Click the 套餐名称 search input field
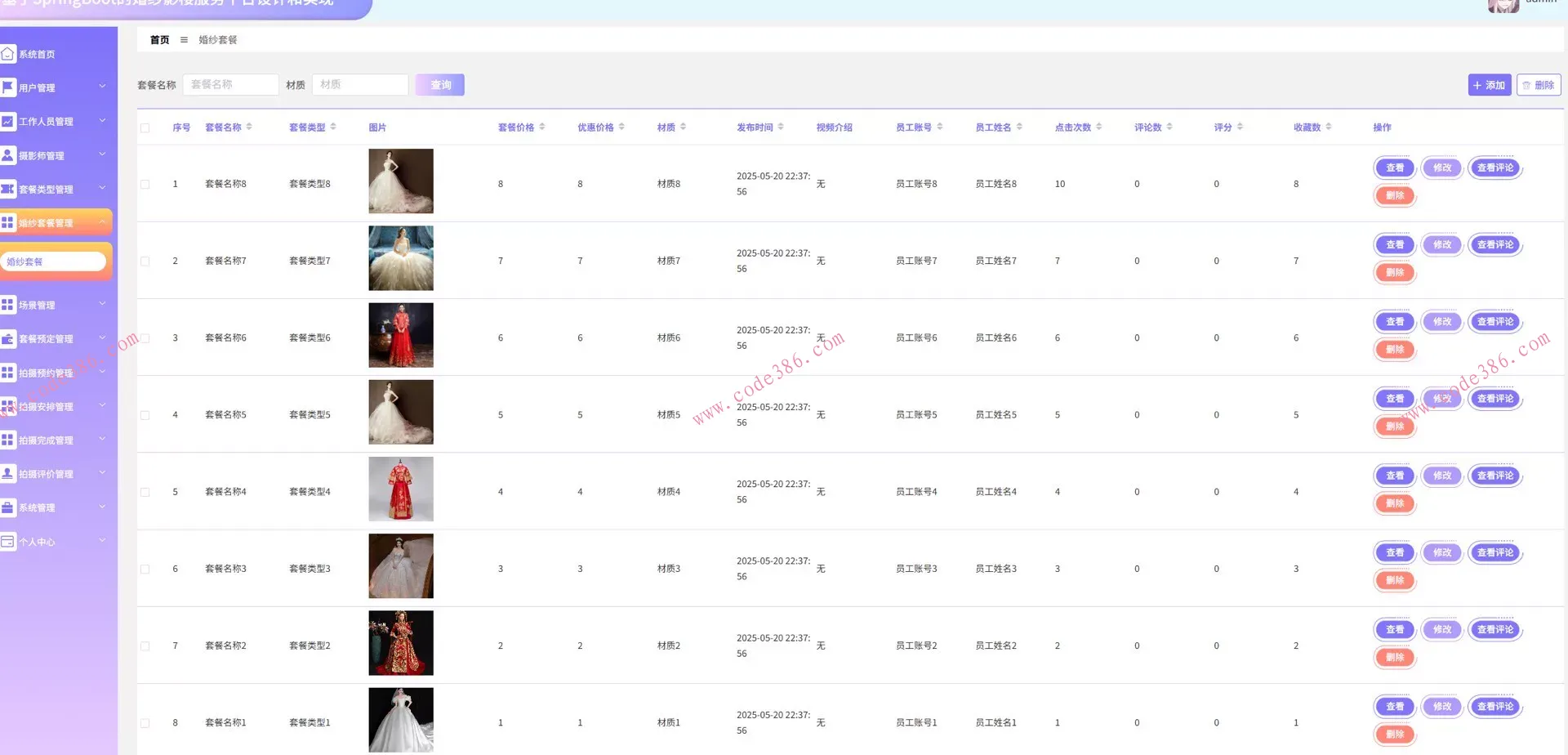Screen dimensions: 1568x755 [x=230, y=85]
